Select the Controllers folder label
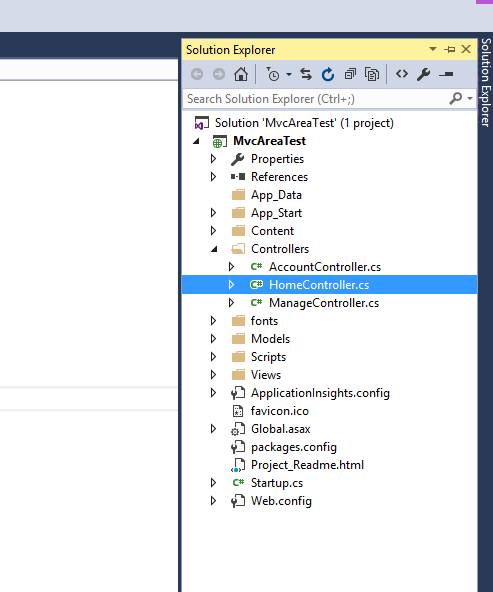The image size is (493, 592). click(x=280, y=249)
